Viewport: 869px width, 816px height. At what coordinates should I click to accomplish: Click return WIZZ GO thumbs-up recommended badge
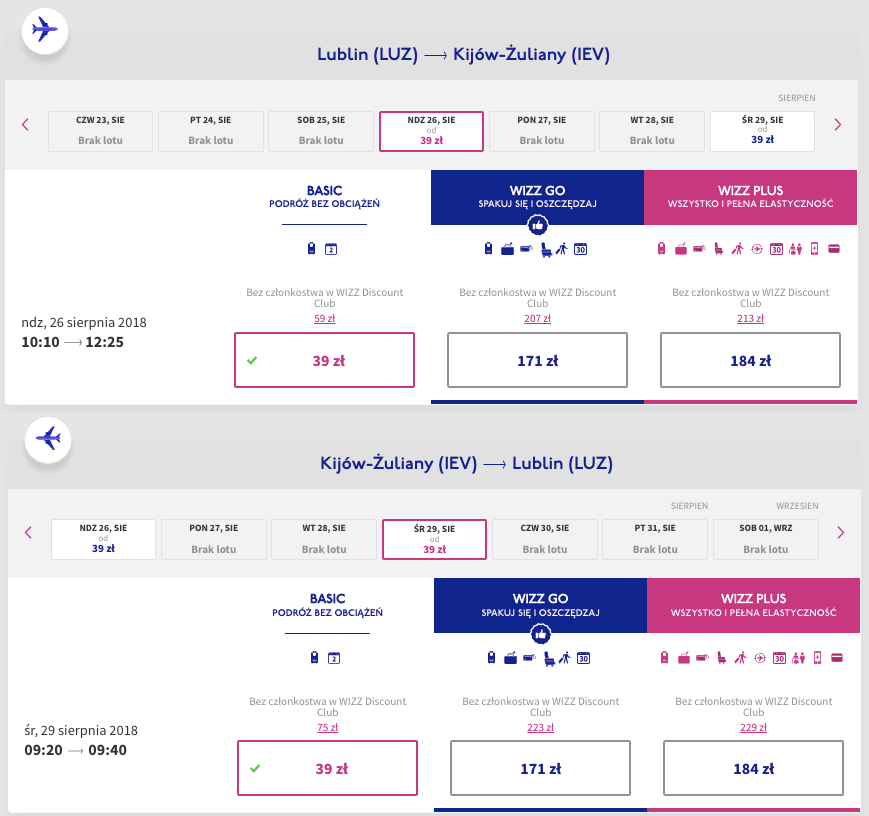(540, 634)
